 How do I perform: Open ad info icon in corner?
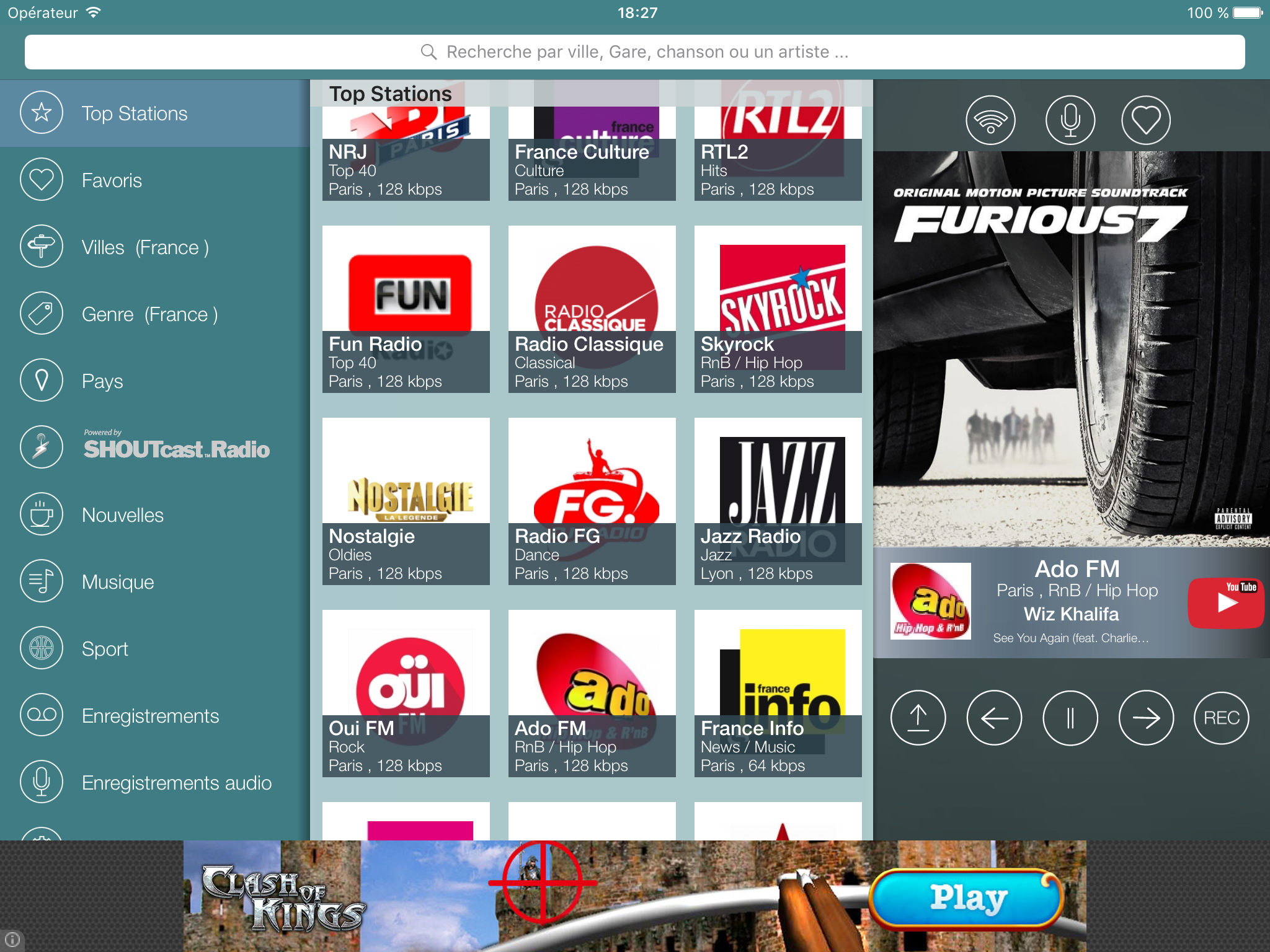pyautogui.click(x=12, y=940)
